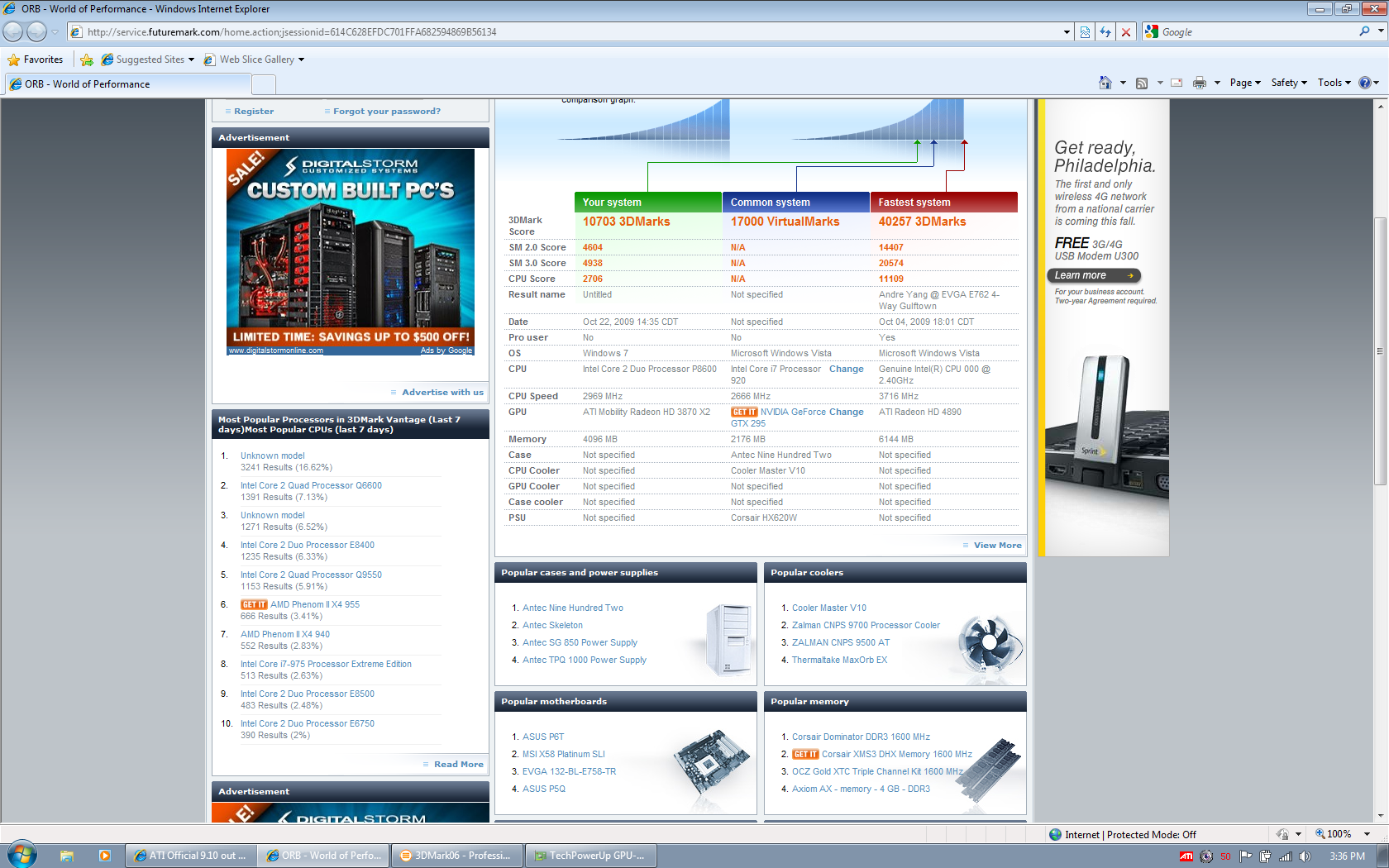Viewport: 1389px width, 868px height.
Task: Click Change link next to Intel Core i7 Processor
Action: pos(847,370)
